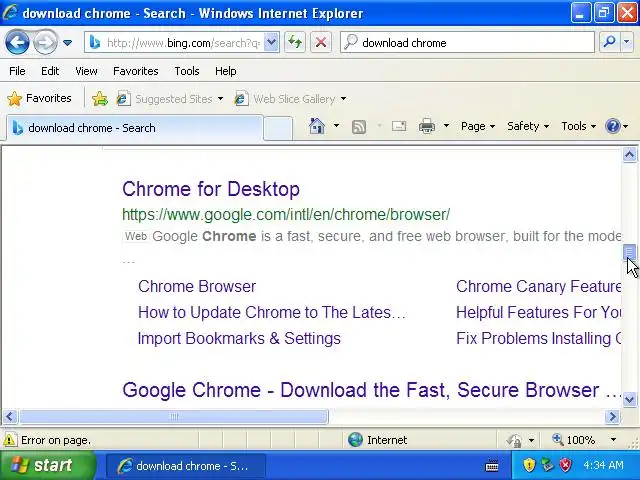Click the Home icon in command bar
Screen dimensions: 640x480
coord(317,126)
